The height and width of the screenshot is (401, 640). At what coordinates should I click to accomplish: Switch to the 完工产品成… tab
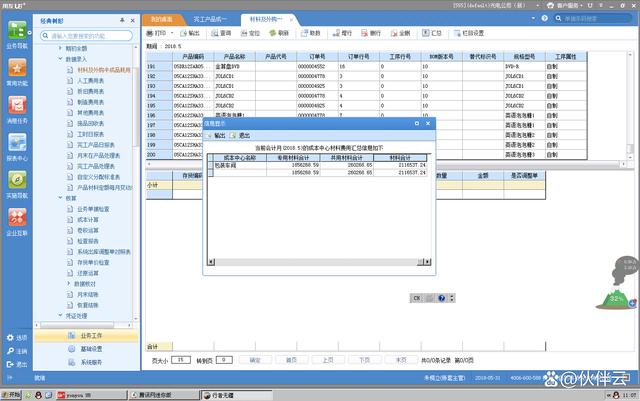click(204, 19)
